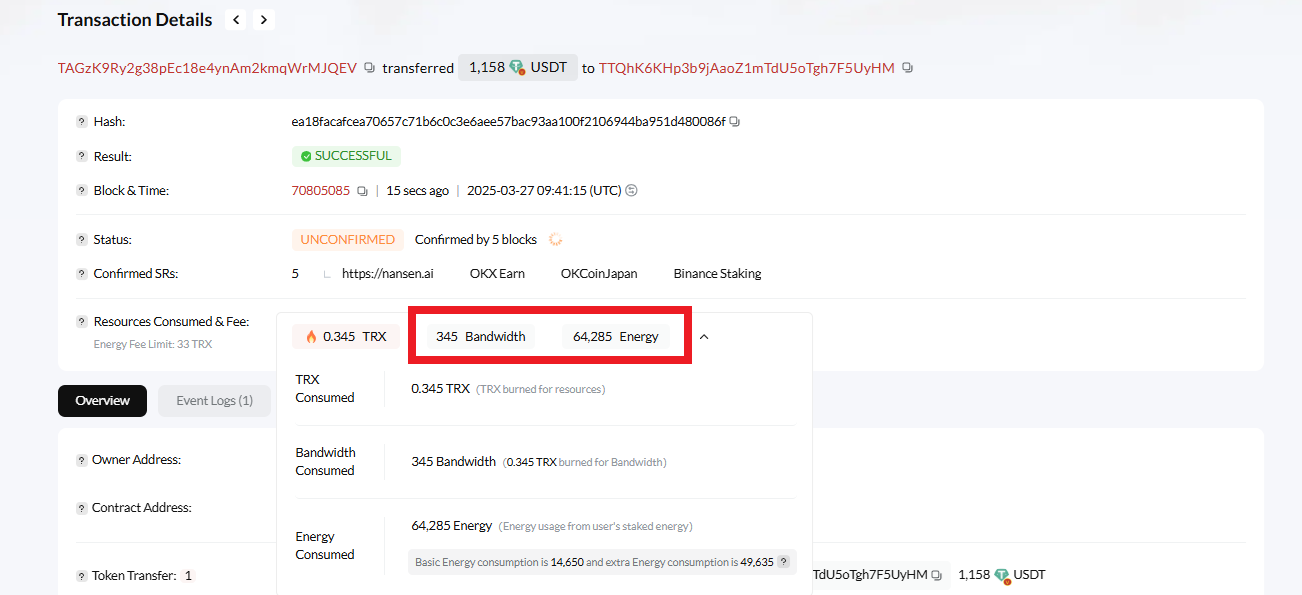Click USDT logo in Token Transfer row

point(1001,575)
